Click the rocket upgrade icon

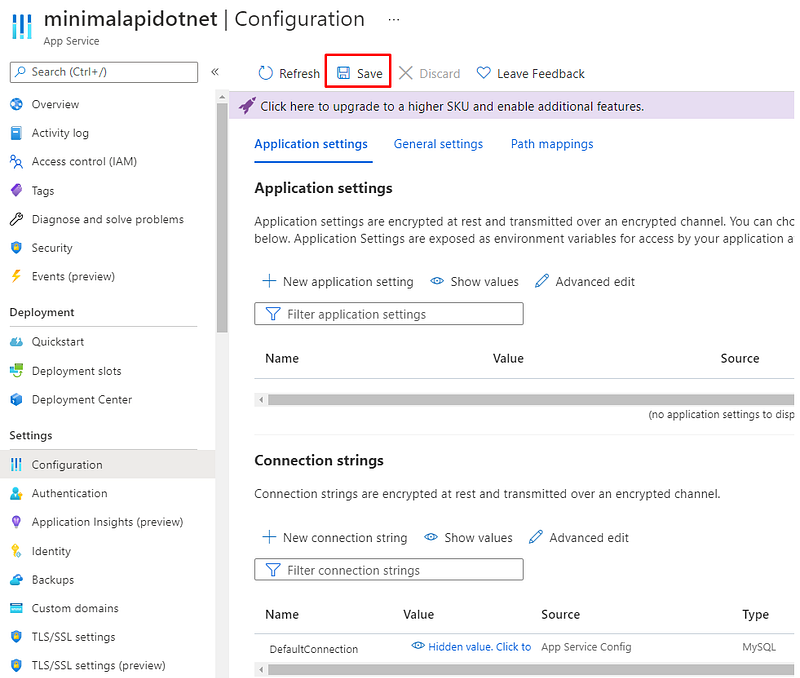tap(247, 106)
